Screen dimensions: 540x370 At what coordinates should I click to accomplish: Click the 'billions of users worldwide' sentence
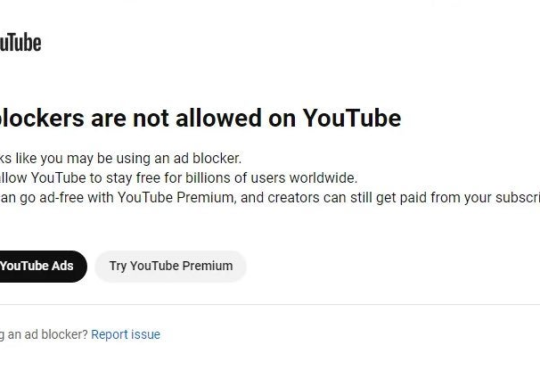[x=178, y=178]
